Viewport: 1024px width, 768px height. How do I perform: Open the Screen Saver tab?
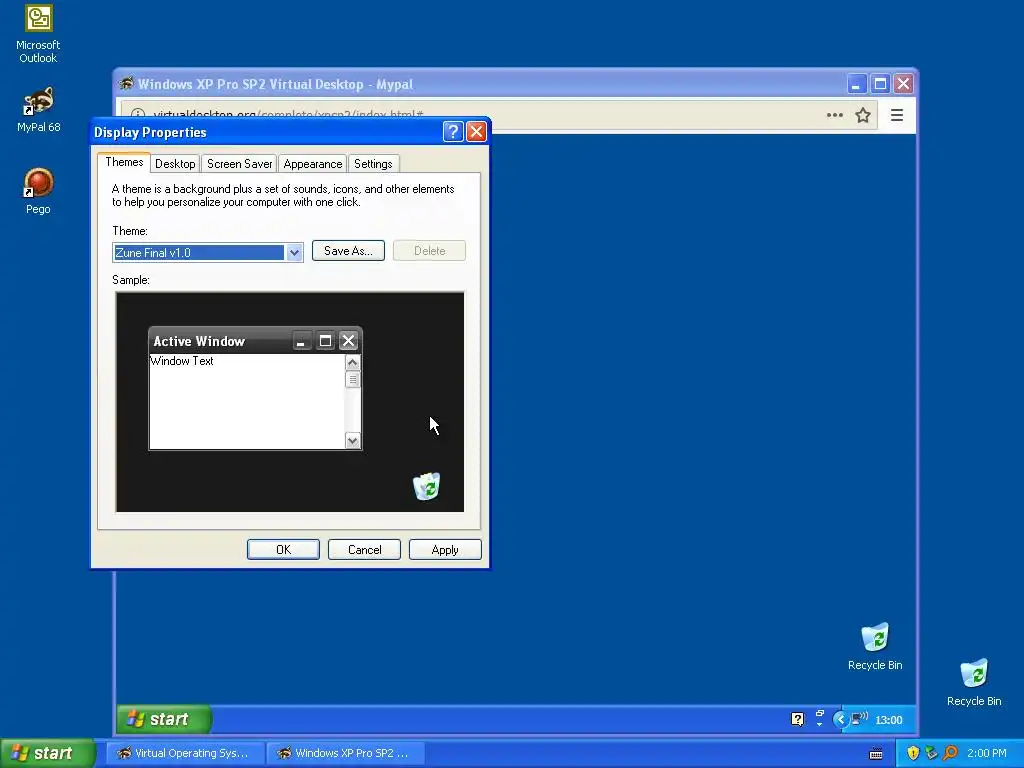point(239,164)
